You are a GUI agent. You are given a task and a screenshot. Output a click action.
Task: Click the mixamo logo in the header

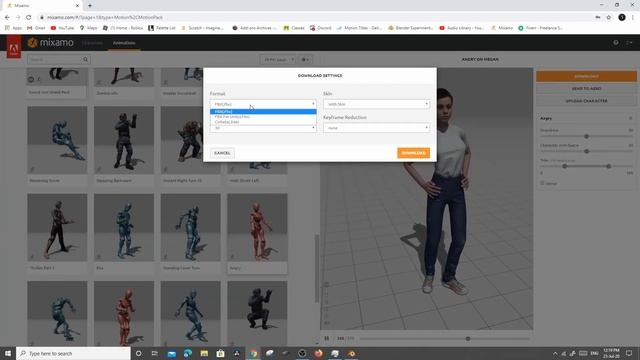51,42
